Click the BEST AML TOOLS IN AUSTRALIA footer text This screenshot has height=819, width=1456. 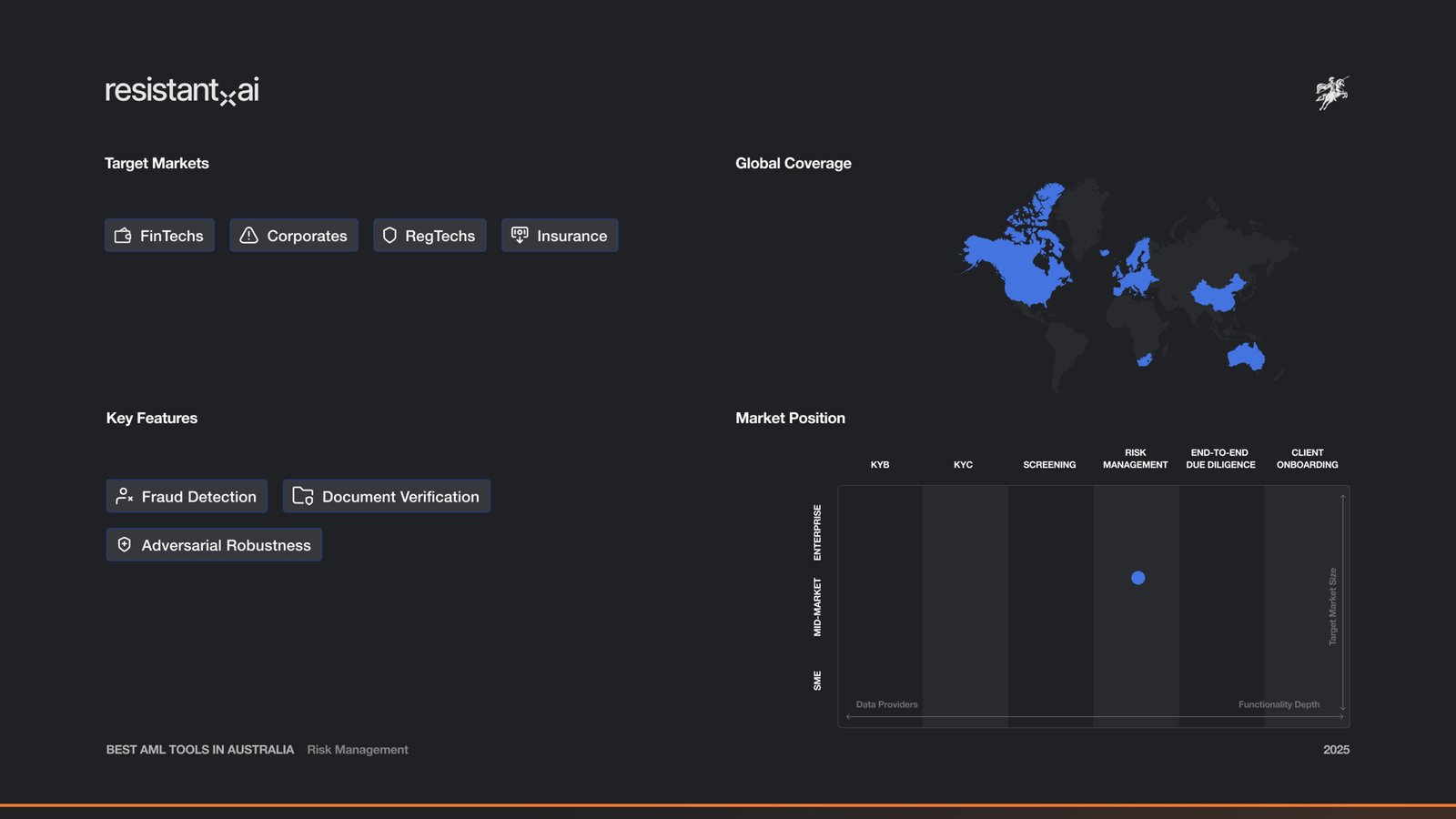pos(200,750)
